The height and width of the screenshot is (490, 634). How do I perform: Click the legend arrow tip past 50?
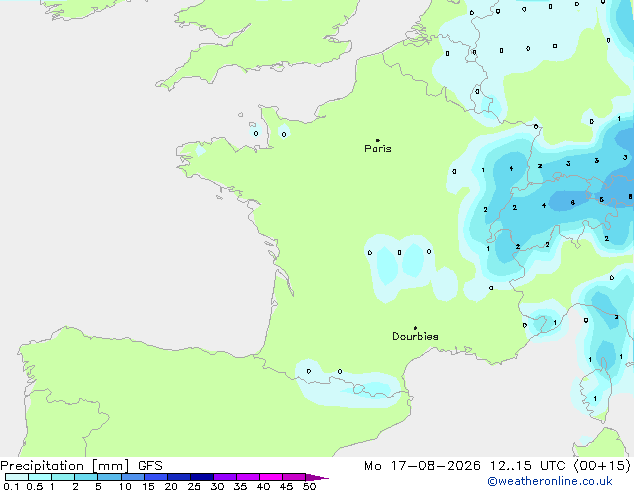[317, 477]
